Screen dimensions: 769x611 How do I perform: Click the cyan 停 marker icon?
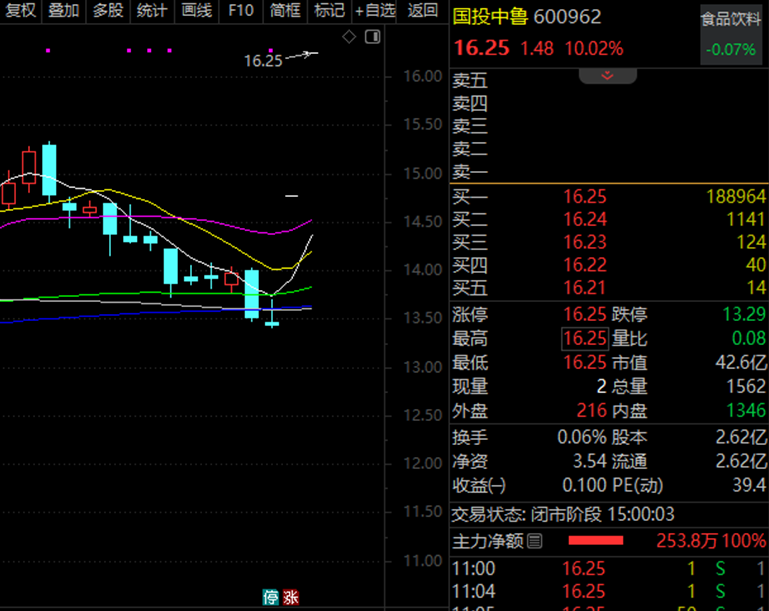pyautogui.click(x=271, y=597)
